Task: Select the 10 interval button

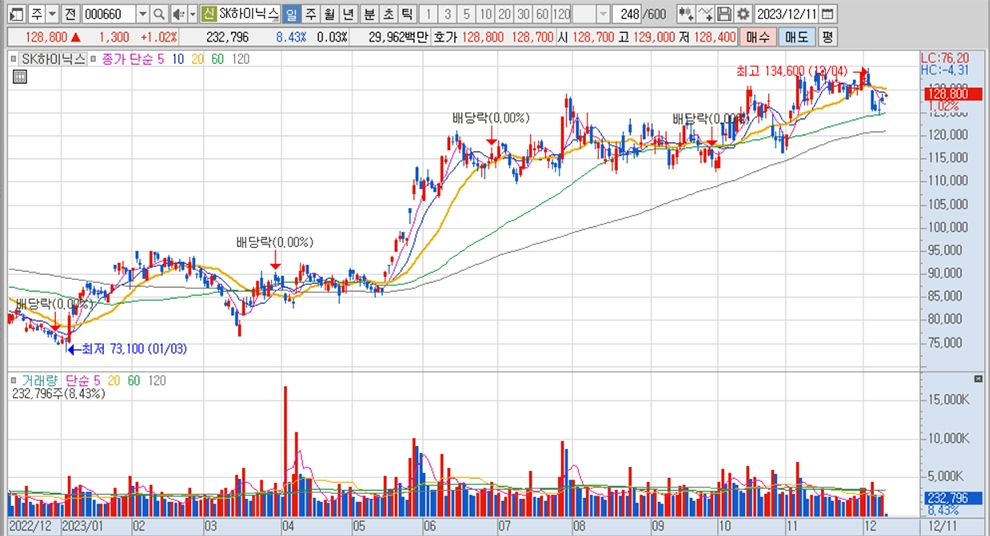Action: point(485,13)
